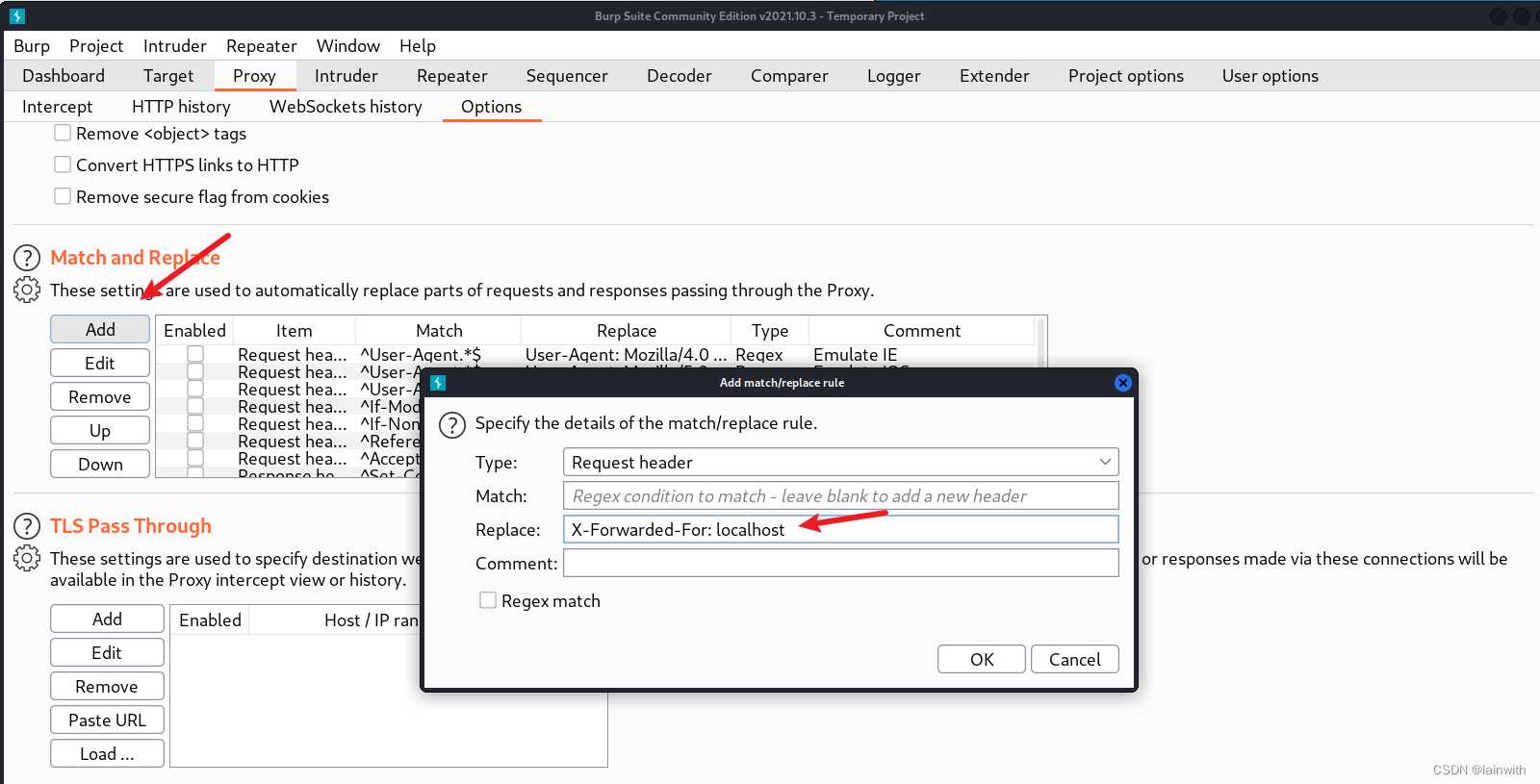Viewport: 1540px width, 784px height.
Task: Move rule Down in Match and Replace
Action: pyautogui.click(x=100, y=464)
